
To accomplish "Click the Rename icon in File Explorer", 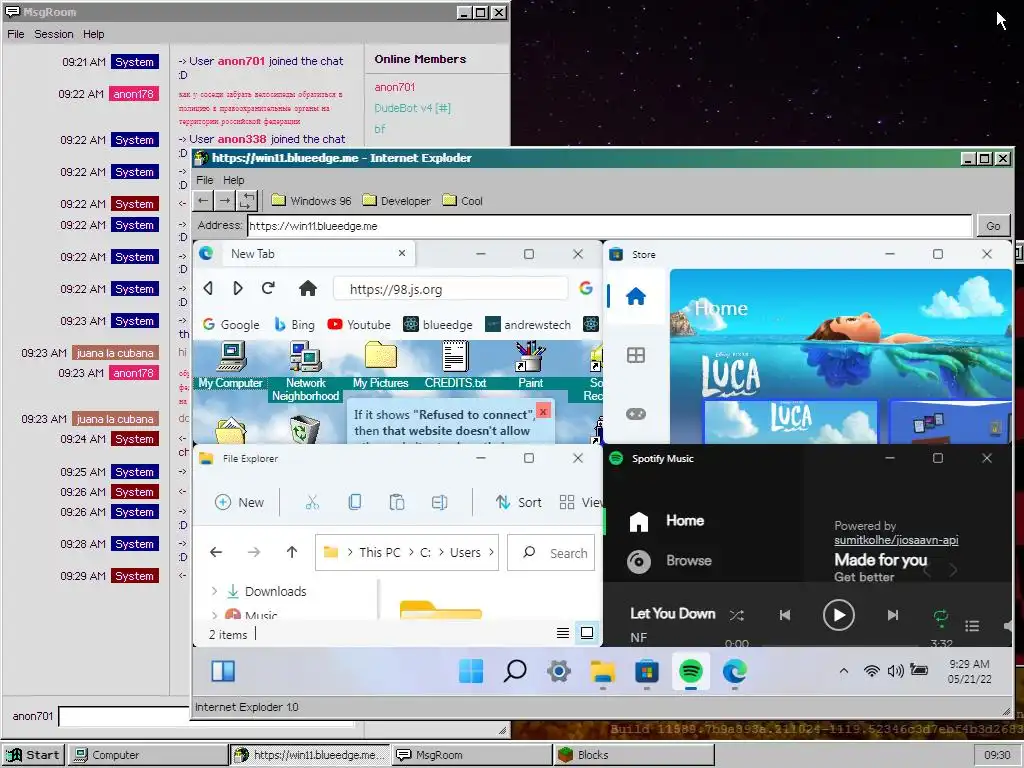I will 439,502.
